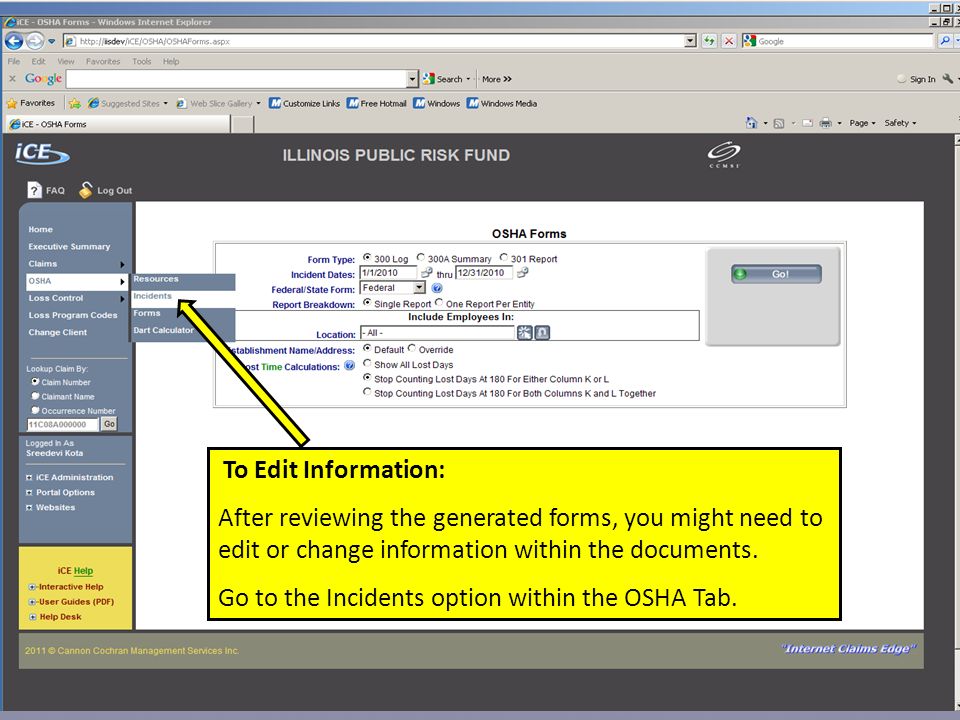Click the Free Hotmail favorites link icon
The image size is (960, 720).
[353, 103]
